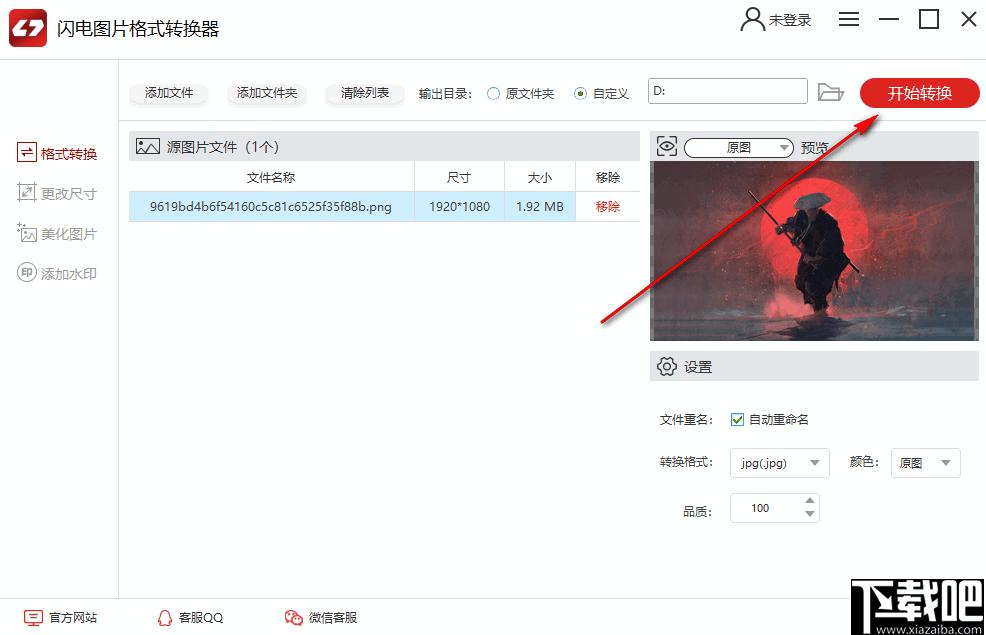The height and width of the screenshot is (635, 986).
Task: Switch to 添加水印 tab
Action: click(x=57, y=273)
